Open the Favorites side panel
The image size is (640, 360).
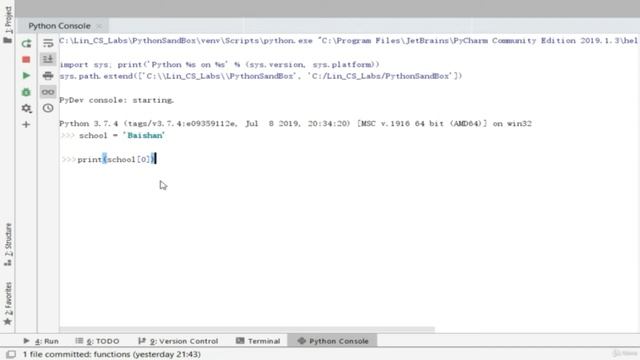[8, 304]
